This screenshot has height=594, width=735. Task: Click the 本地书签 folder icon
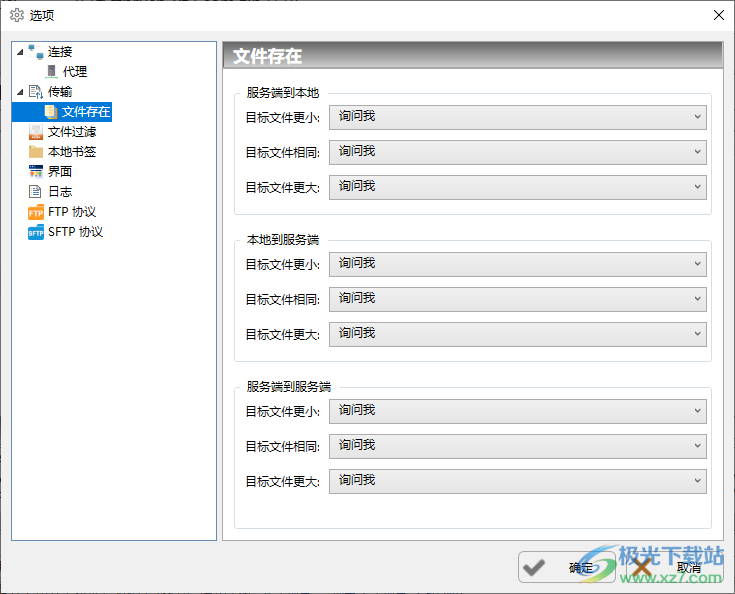click(36, 151)
